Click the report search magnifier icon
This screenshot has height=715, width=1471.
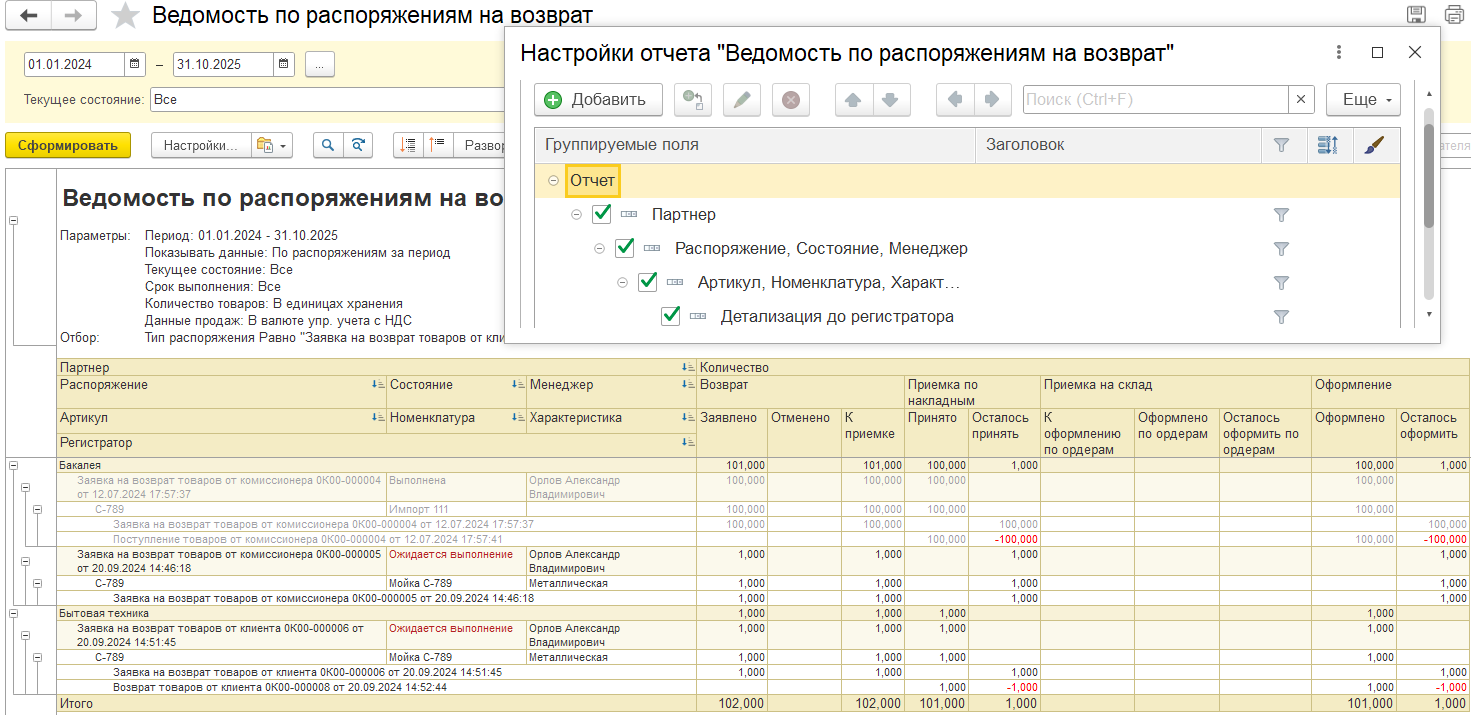pos(327,145)
